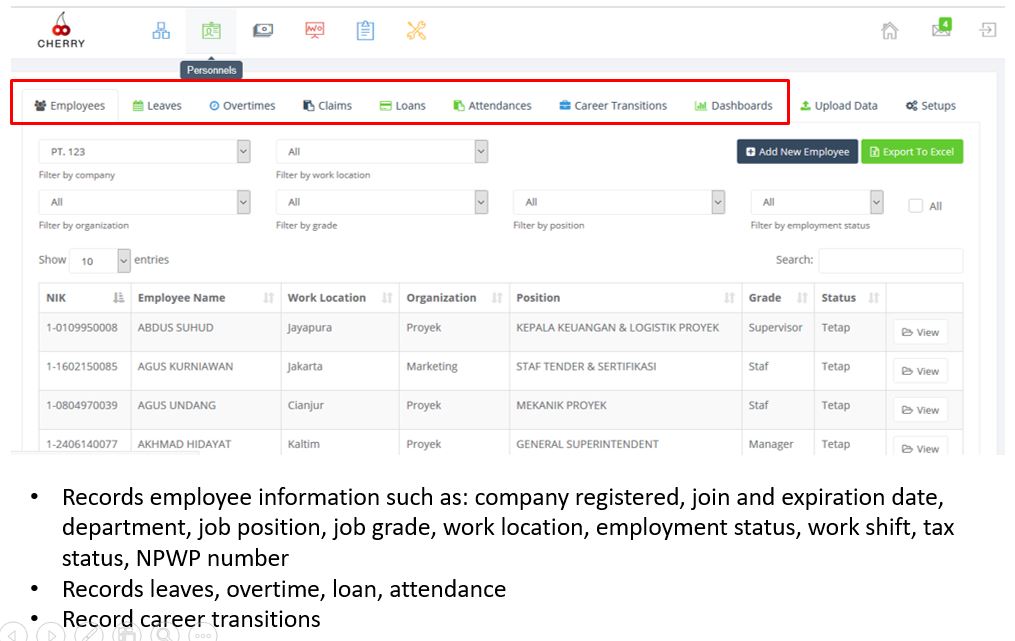This screenshot has width=1015, height=641.
Task: Click inside the Search input field
Action: (890, 261)
